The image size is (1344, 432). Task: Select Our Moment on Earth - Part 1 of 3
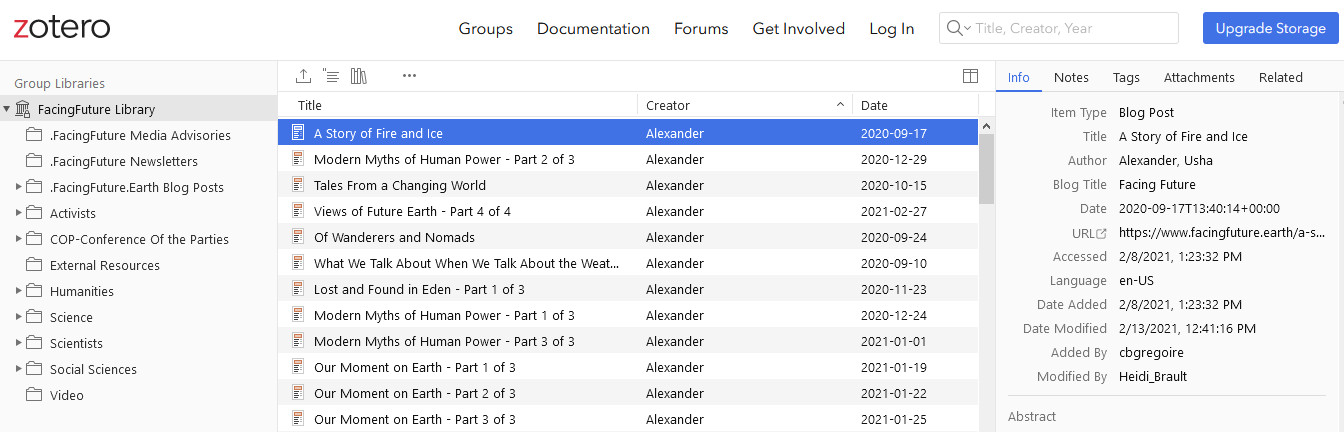coord(628,367)
